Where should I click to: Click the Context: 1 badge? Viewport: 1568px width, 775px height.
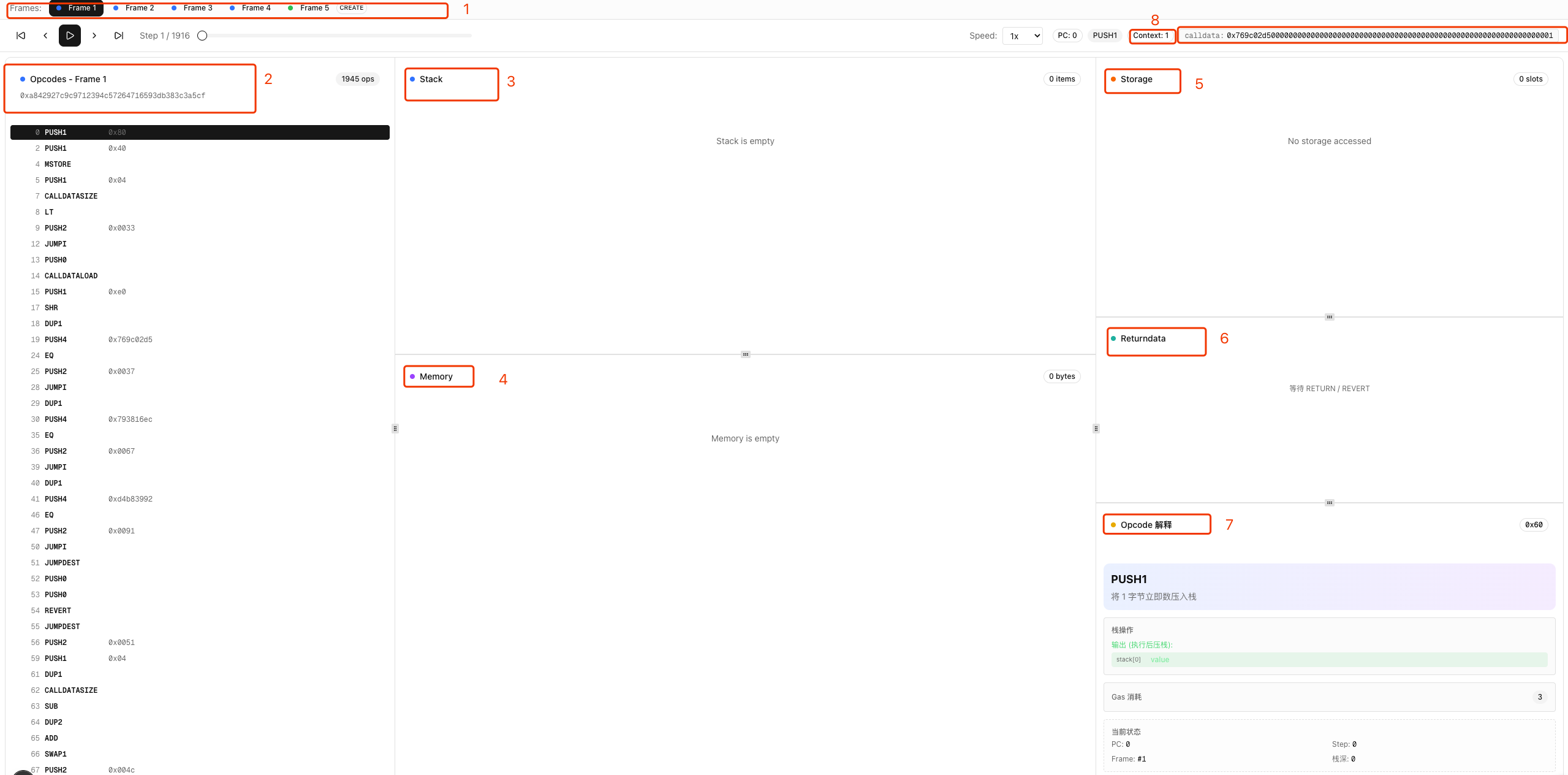click(x=1151, y=35)
